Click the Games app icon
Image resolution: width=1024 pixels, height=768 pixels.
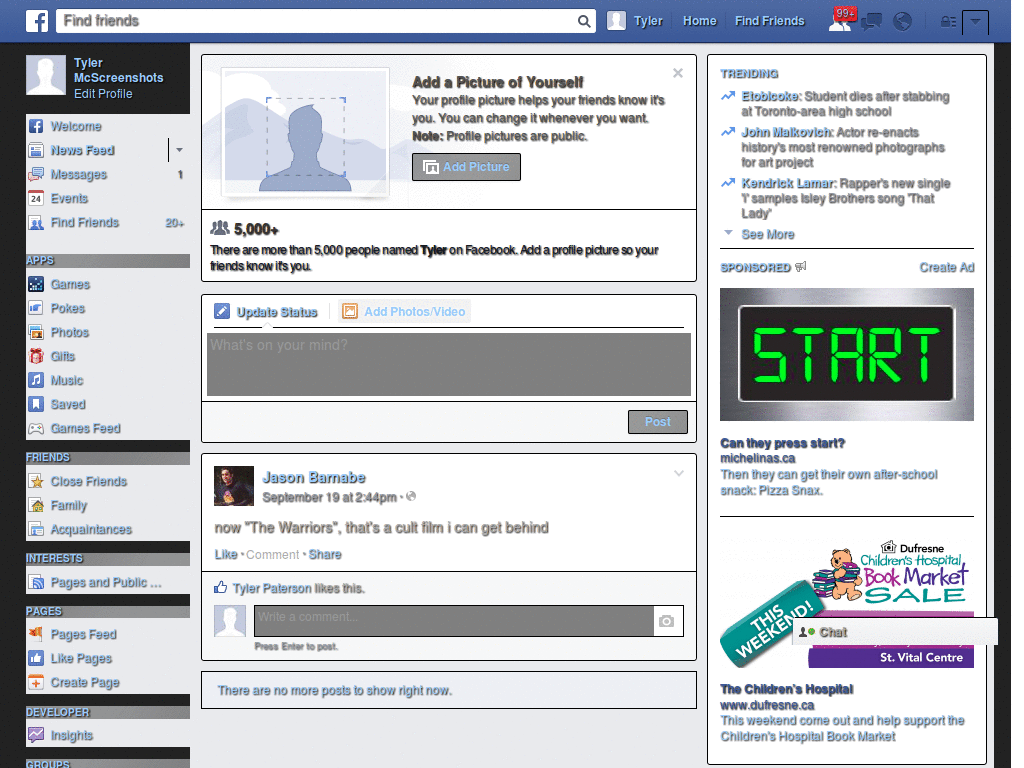36,284
